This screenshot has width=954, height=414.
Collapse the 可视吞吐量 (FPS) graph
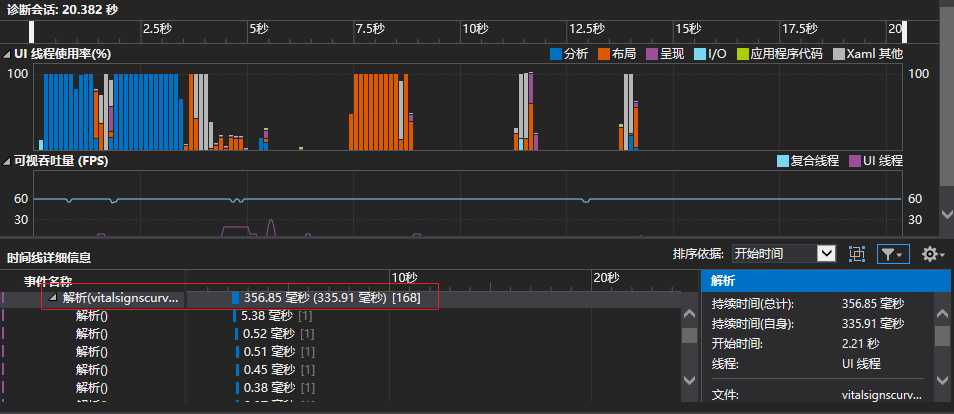click(x=7, y=161)
